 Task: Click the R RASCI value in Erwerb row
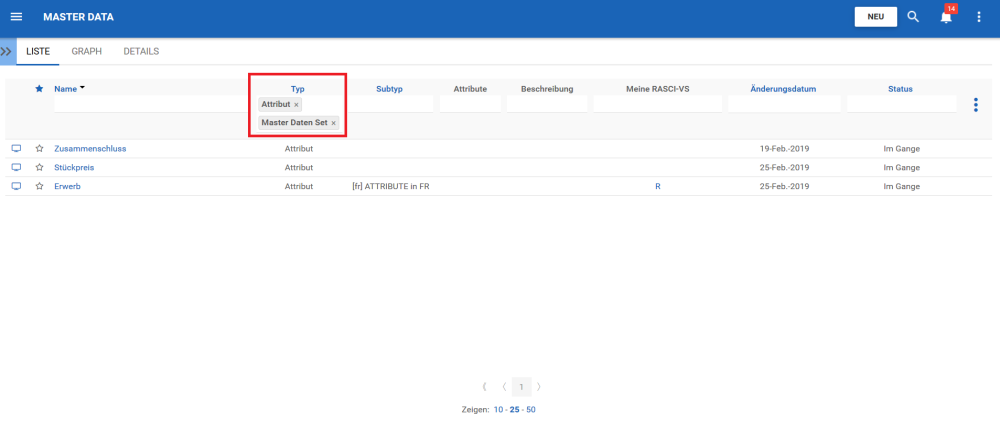(x=658, y=186)
